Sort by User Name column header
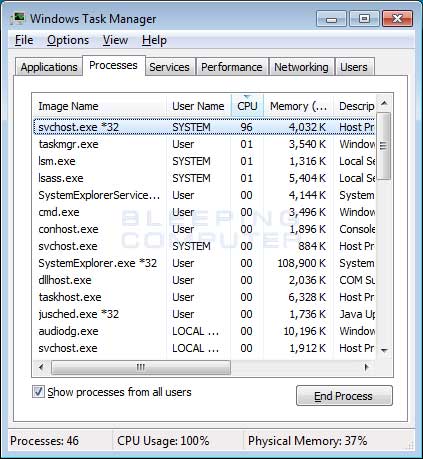Image resolution: width=423 pixels, height=459 pixels. [198, 106]
